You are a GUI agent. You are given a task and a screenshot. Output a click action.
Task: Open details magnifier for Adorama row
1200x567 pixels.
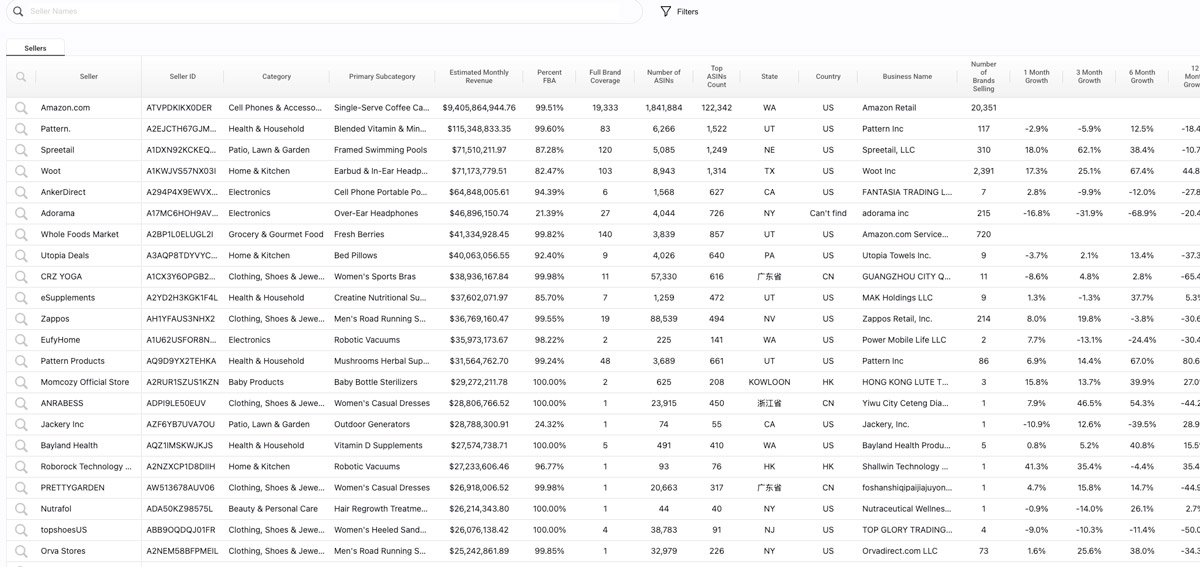point(21,213)
